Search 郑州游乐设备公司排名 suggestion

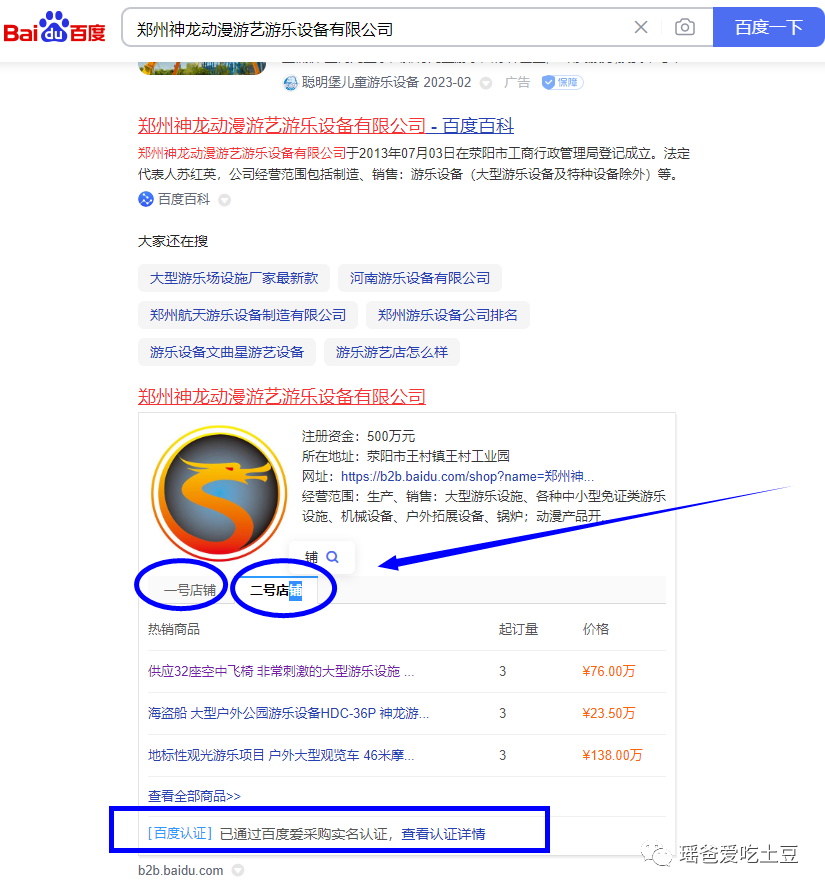click(x=447, y=315)
